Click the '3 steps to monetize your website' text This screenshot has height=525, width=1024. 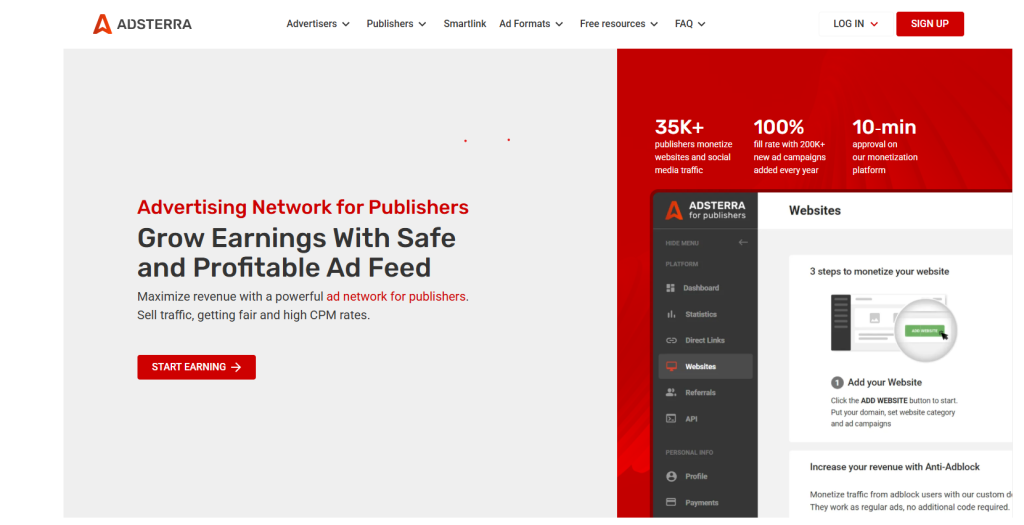pos(879,272)
